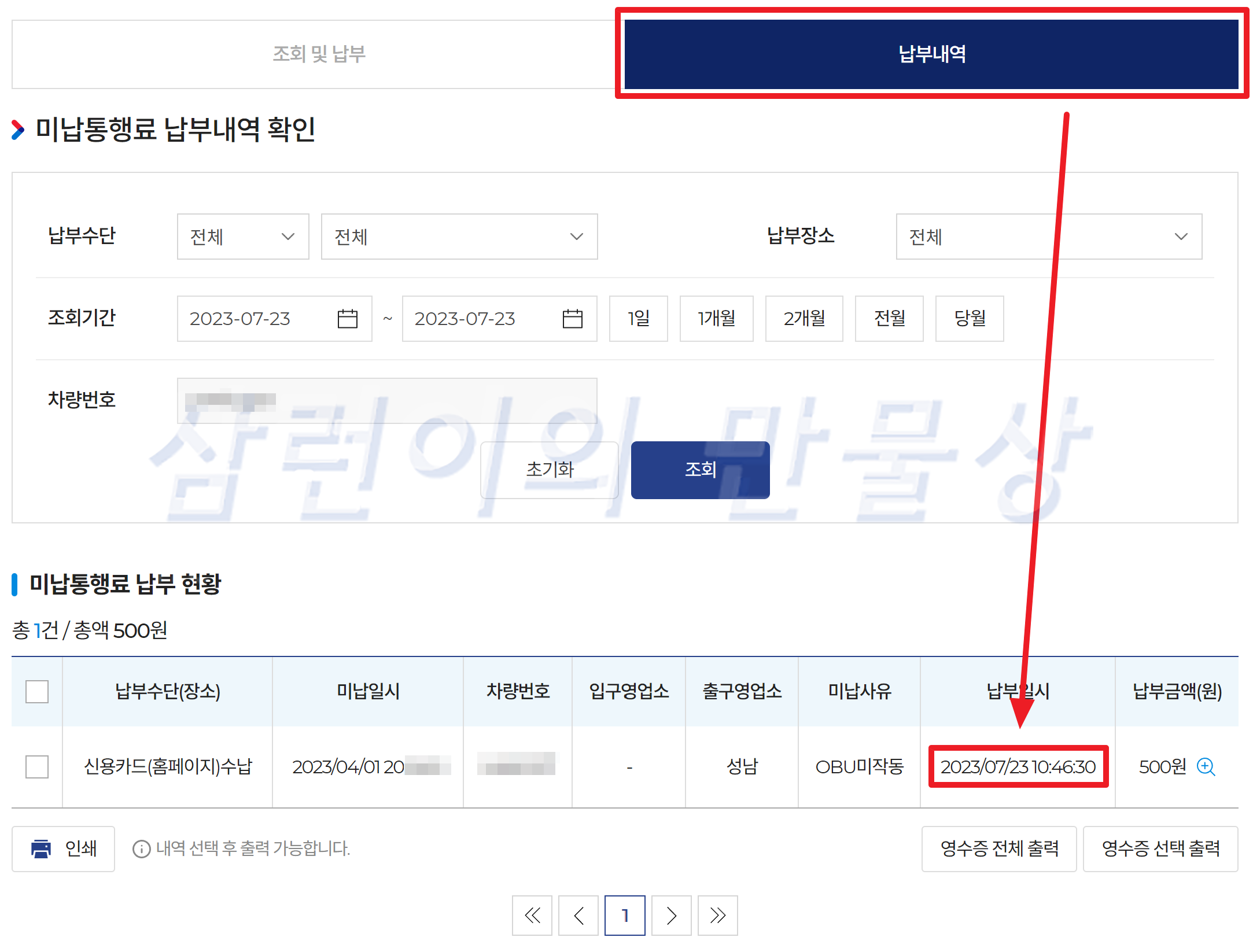1253x952 pixels.
Task: Click the 초기화 reset button
Action: click(x=549, y=470)
